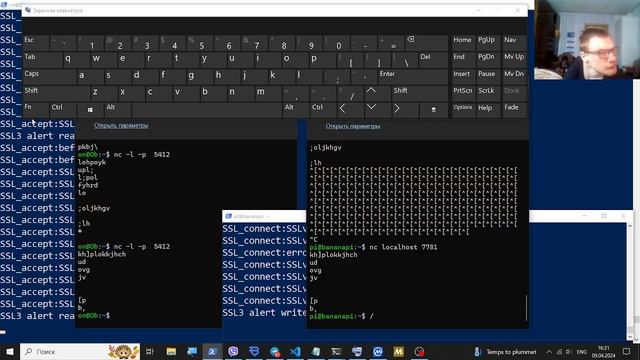Open the taskbar clock and date
The width and height of the screenshot is (640, 360).
click(x=603, y=351)
